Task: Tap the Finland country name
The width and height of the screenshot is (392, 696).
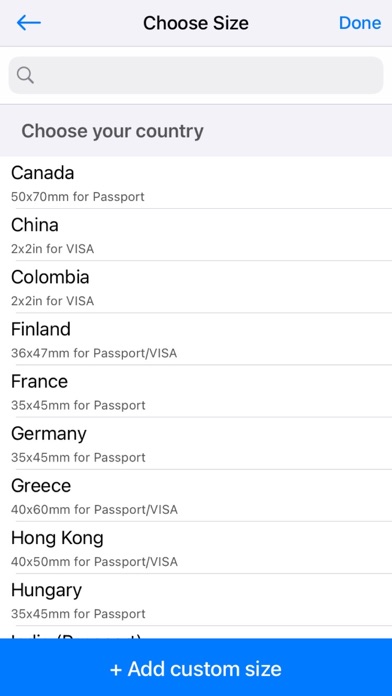Action: (x=41, y=329)
